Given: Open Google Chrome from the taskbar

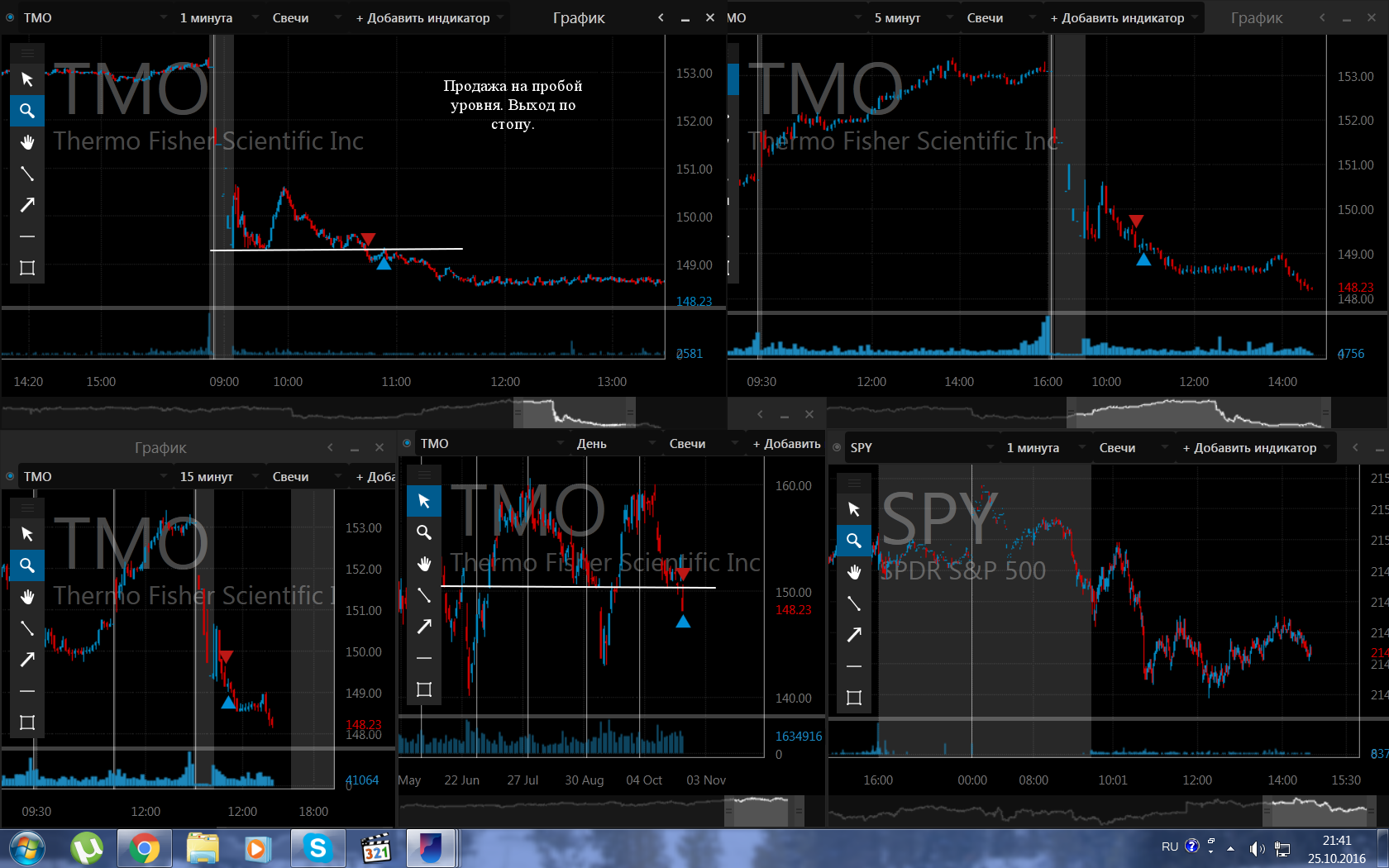Looking at the screenshot, I should point(144,849).
